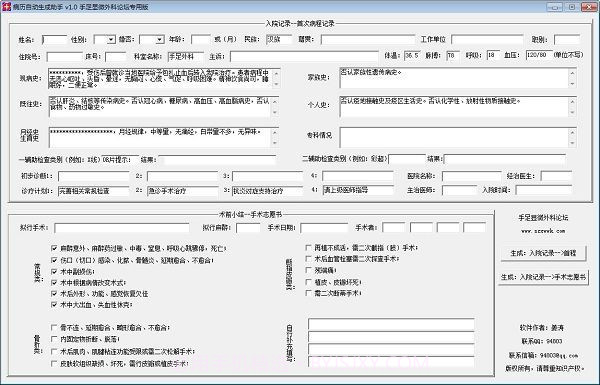Click the first 自行补充填写 input line

point(391,325)
